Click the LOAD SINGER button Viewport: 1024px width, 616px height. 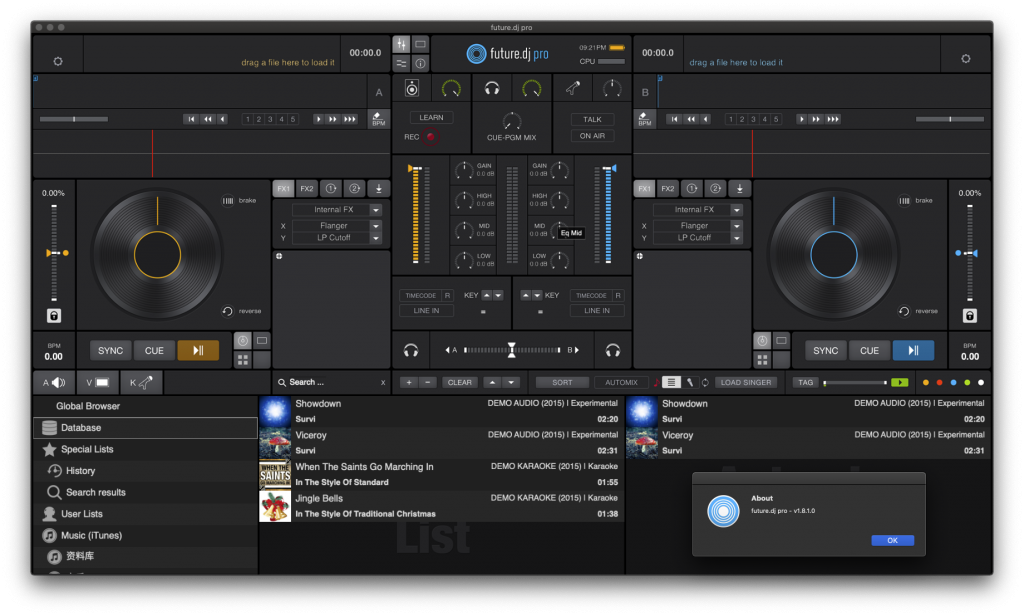[746, 382]
